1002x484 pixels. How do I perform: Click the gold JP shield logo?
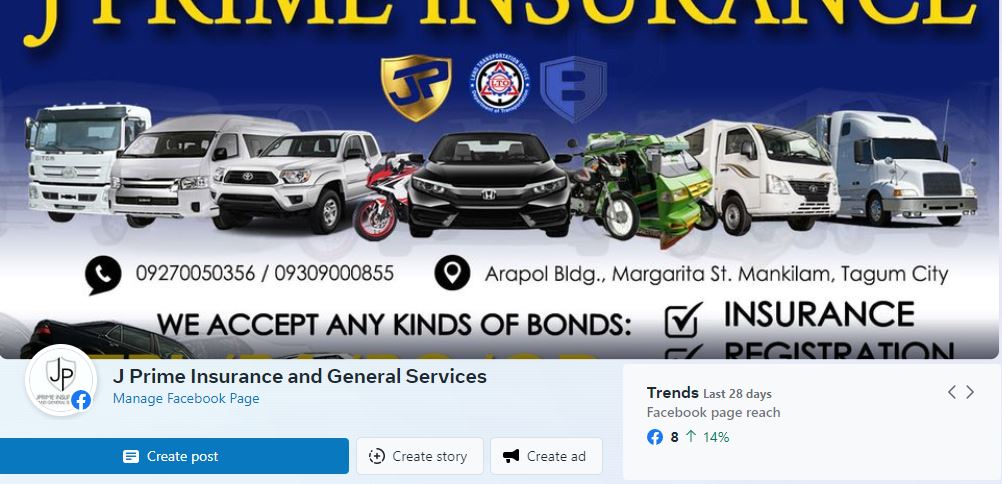(416, 88)
